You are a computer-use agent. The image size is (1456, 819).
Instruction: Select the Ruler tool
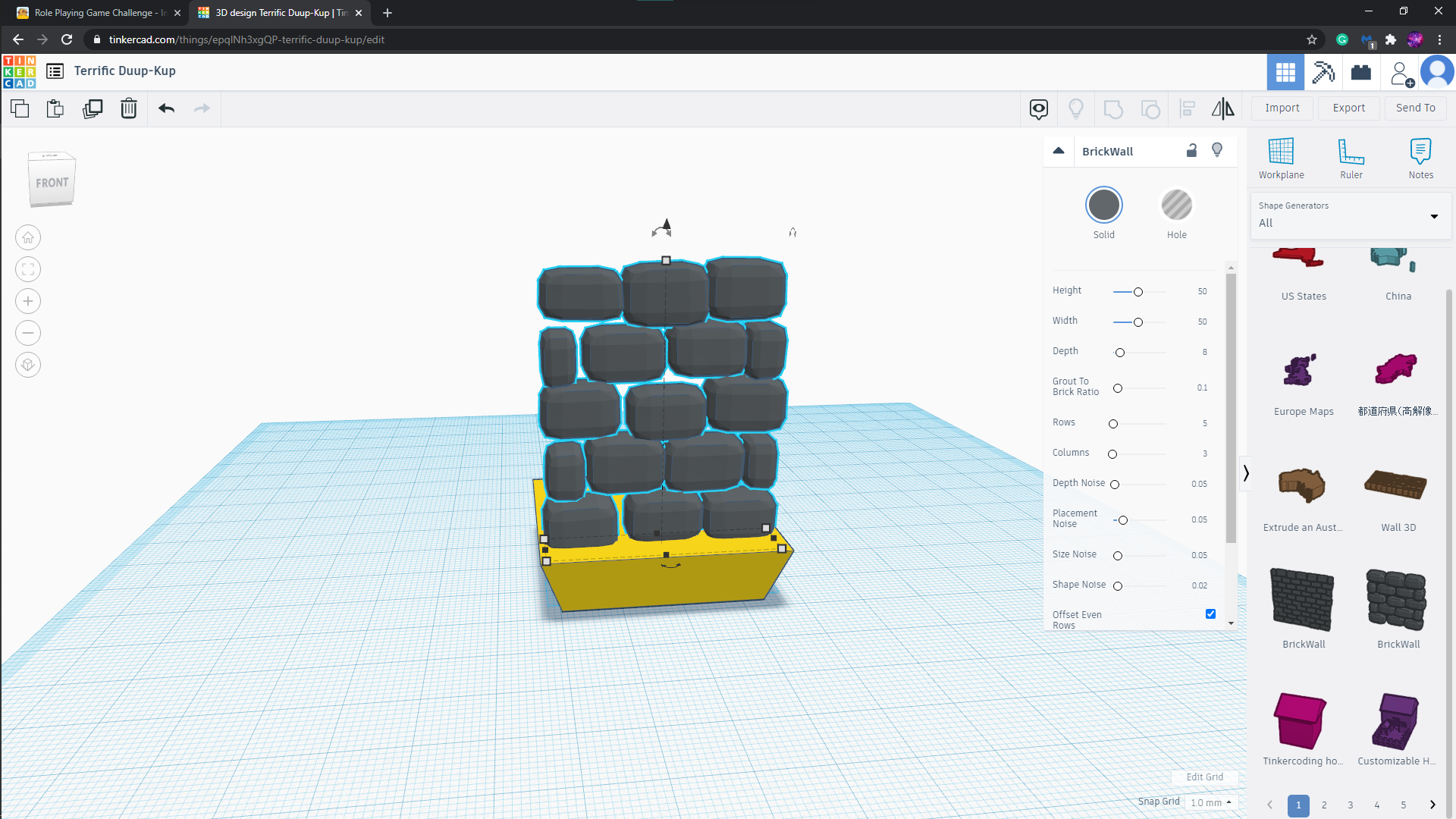pos(1351,158)
